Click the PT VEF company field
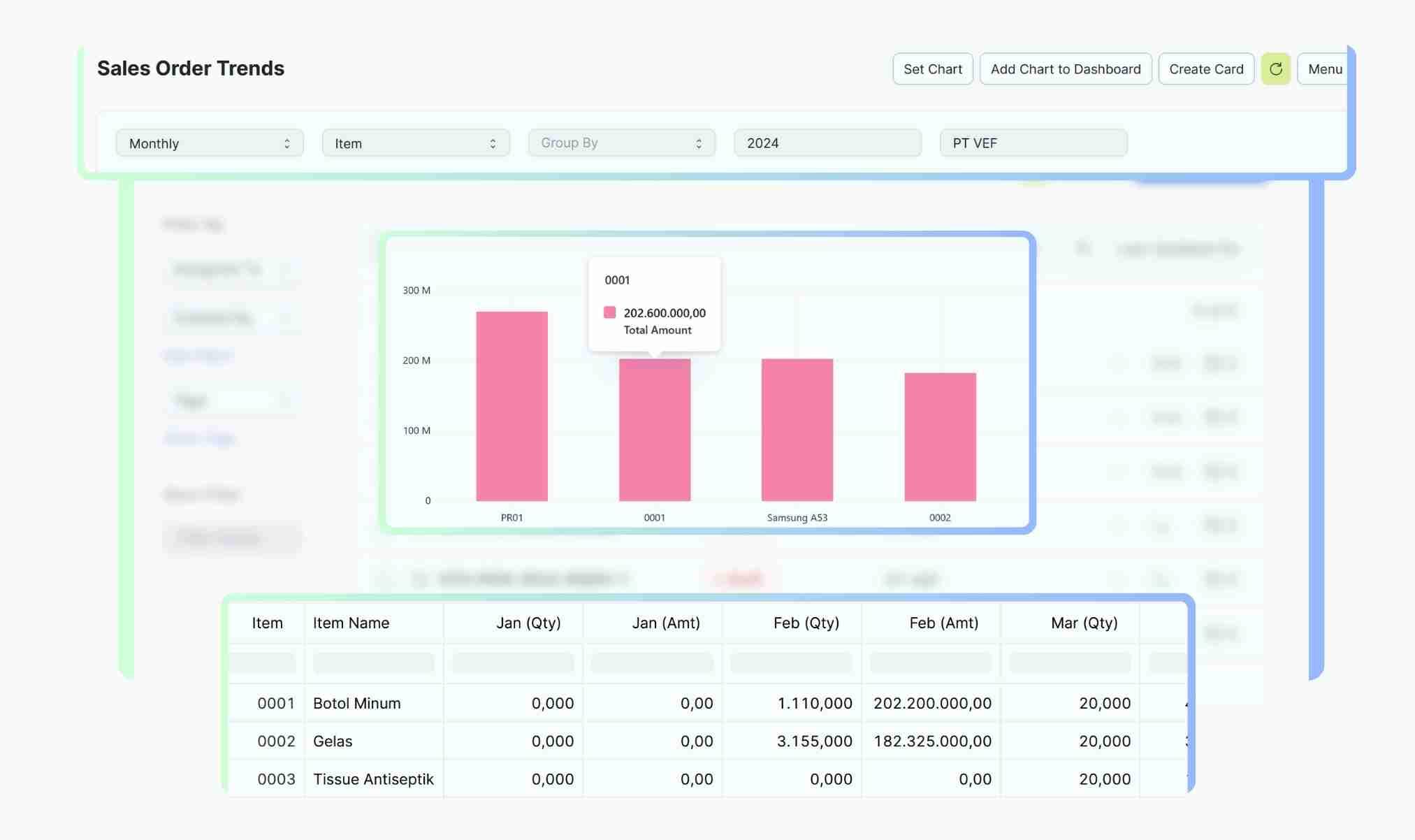The width and height of the screenshot is (1415, 840). click(1033, 143)
